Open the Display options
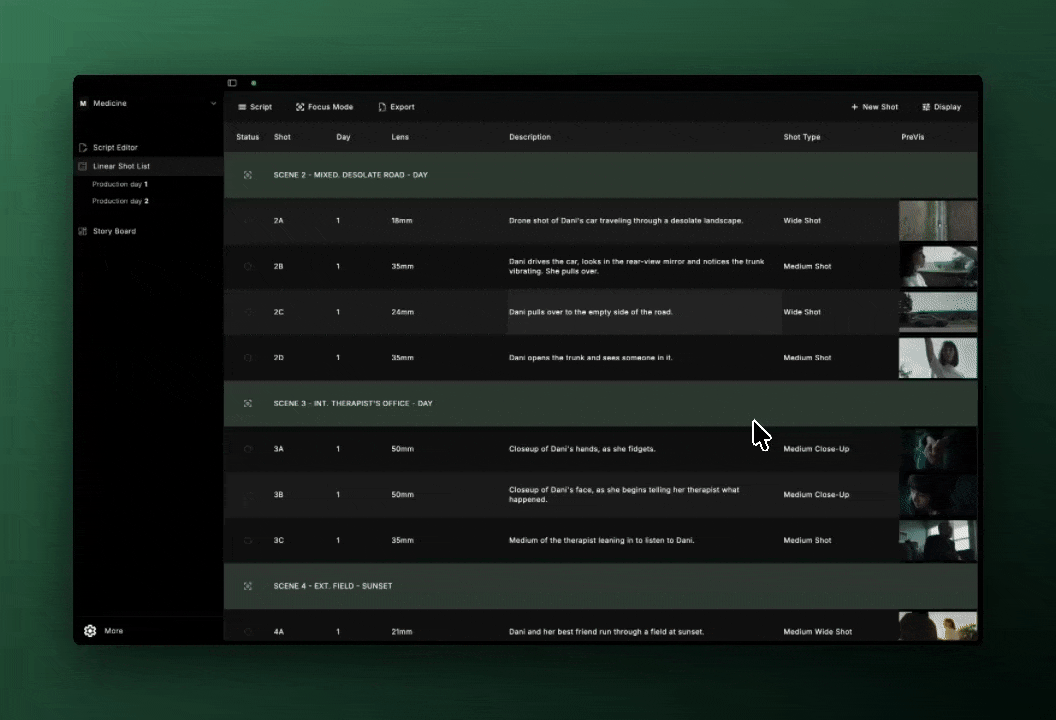This screenshot has width=1056, height=720. (942, 107)
